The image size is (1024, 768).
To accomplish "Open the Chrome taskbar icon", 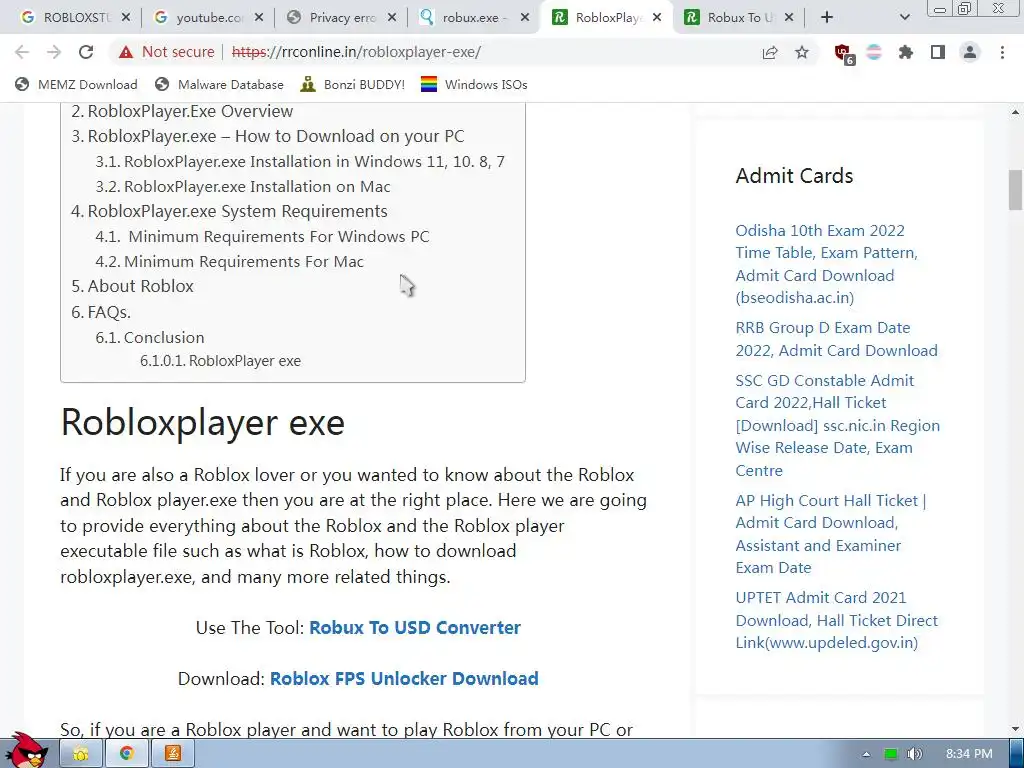I will point(127,754).
